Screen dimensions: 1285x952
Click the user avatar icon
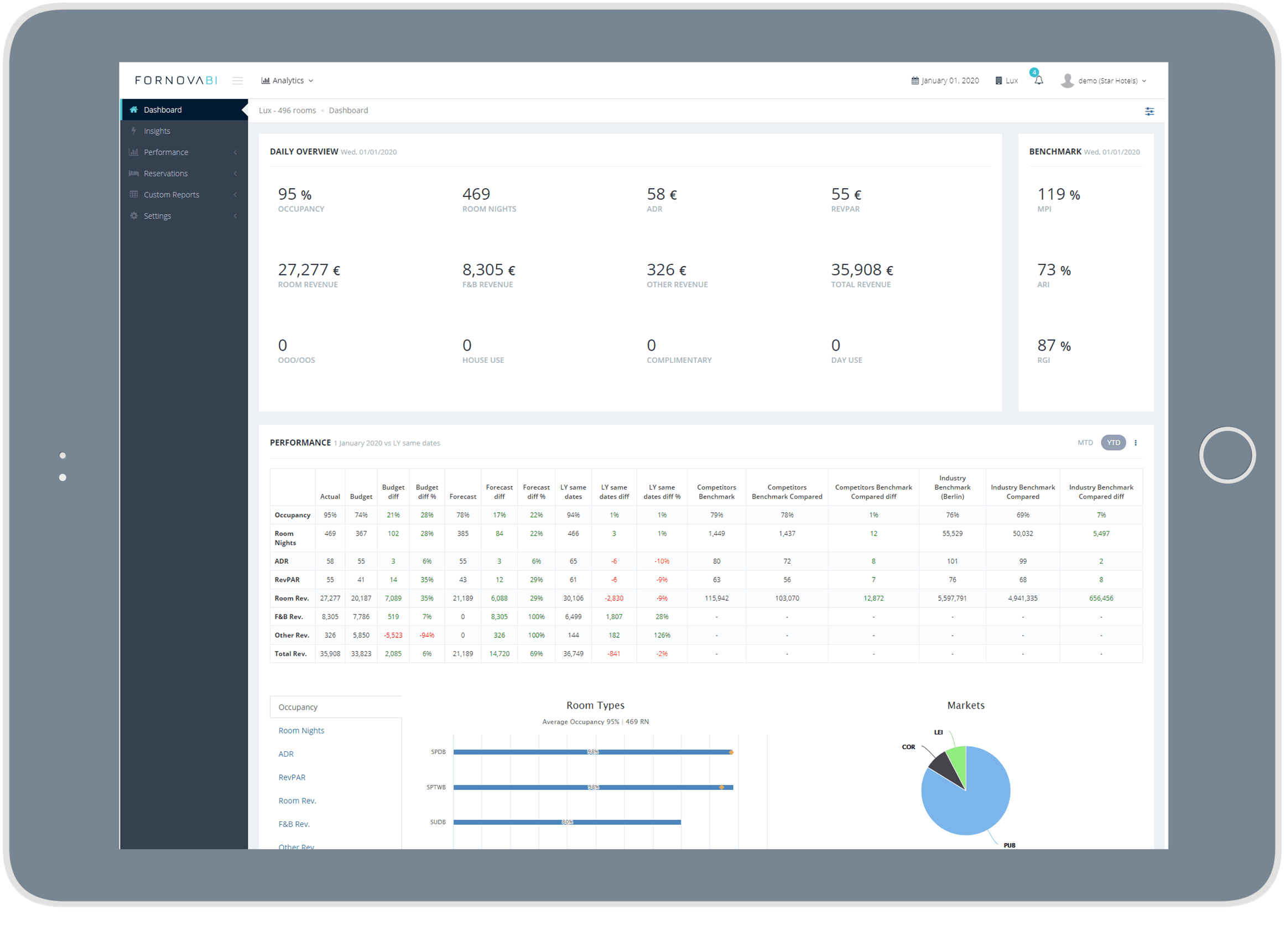tap(1067, 81)
